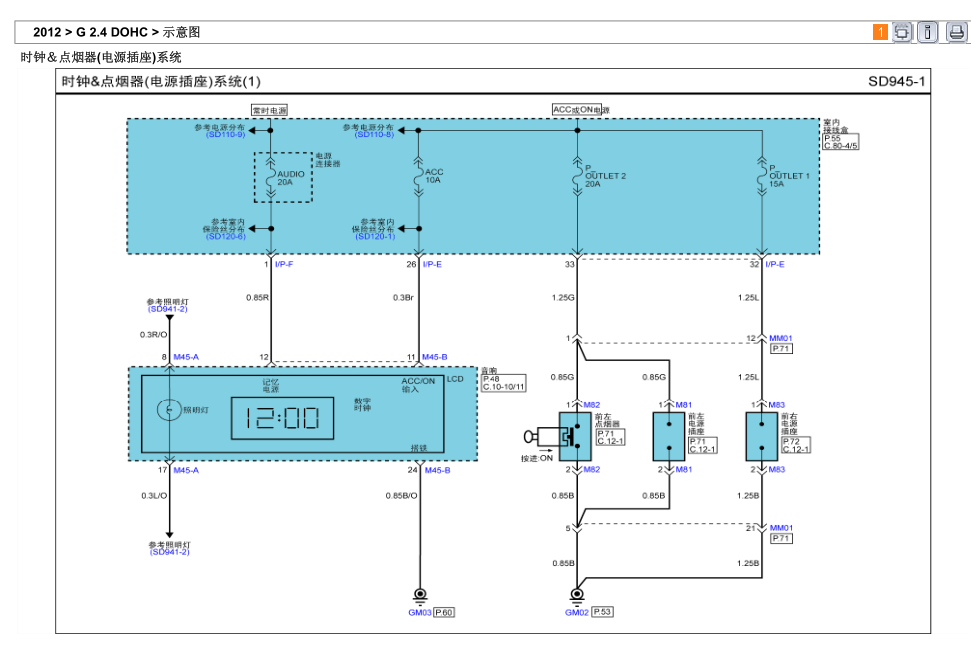The height and width of the screenshot is (651, 971).
Task: Click the P_OUTLET 2 20A fuse label
Action: tap(606, 176)
